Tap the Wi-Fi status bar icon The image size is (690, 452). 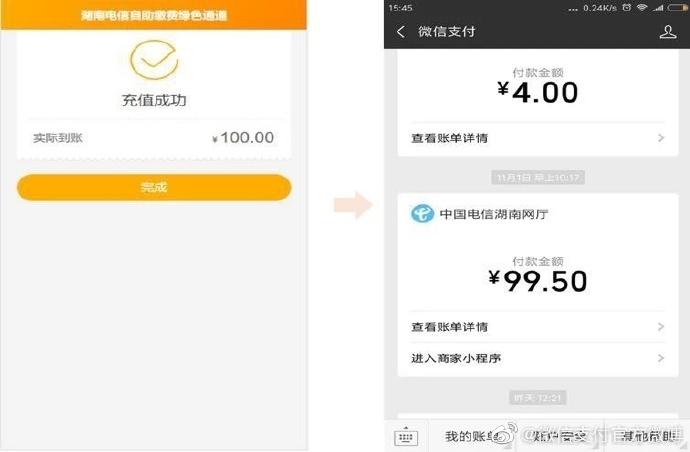coord(640,8)
